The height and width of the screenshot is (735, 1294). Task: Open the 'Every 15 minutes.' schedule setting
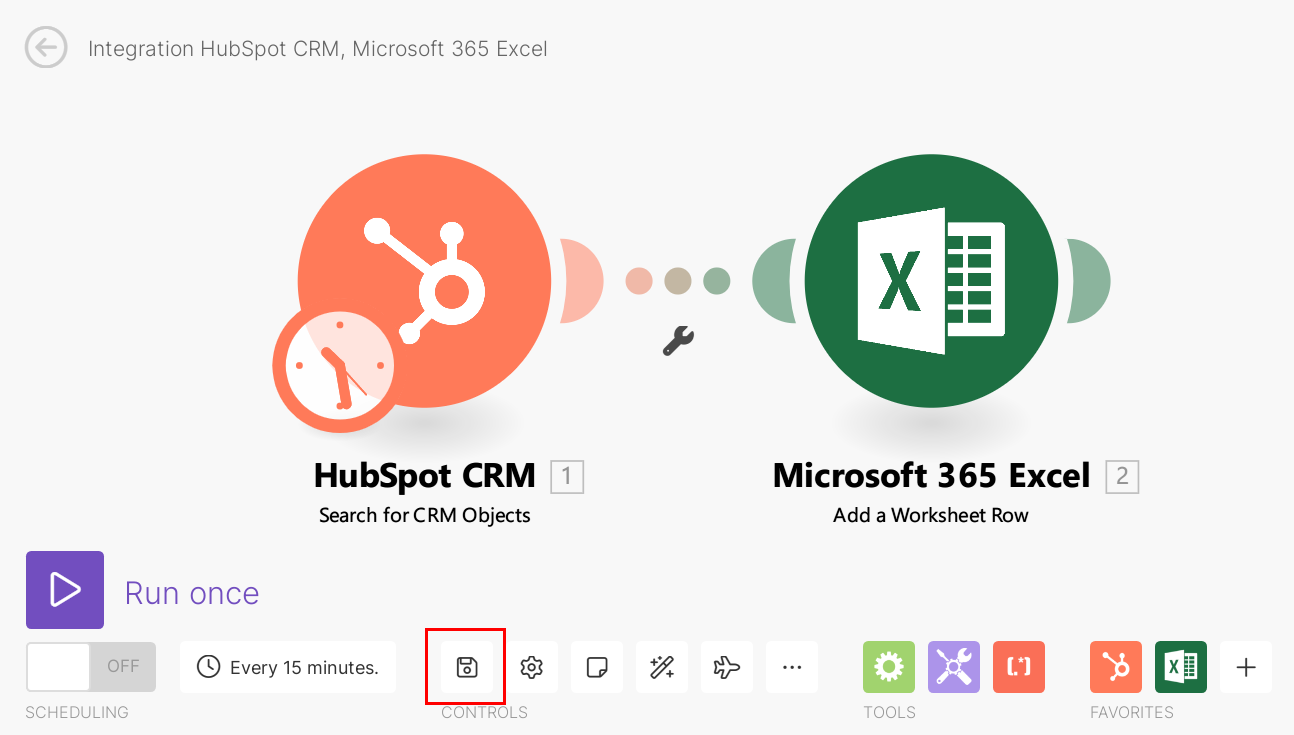[x=288, y=667]
